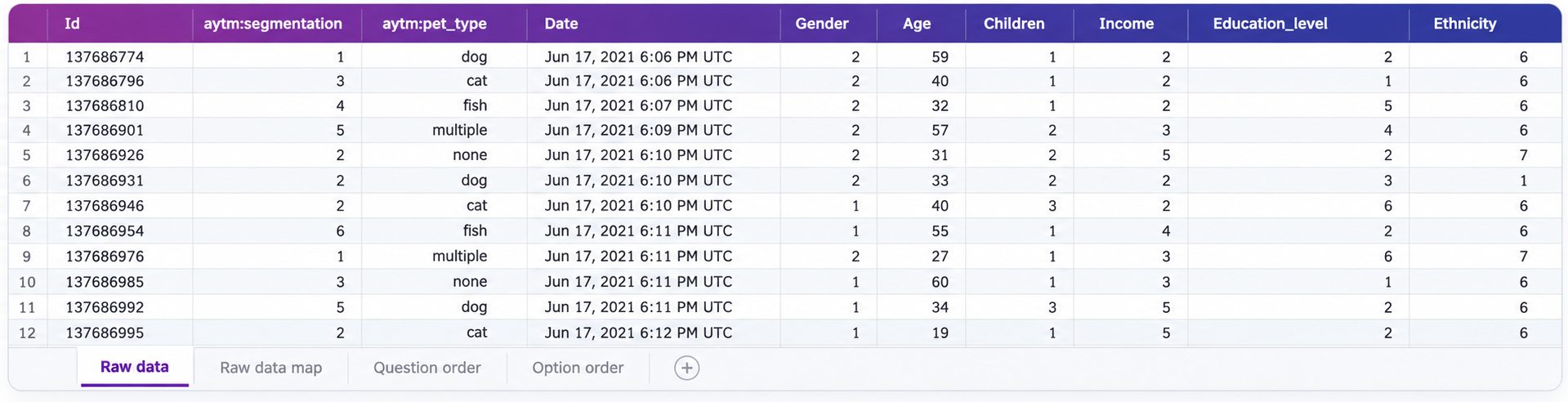Viewport: 1568px width, 402px height.
Task: Select row number 1
Action: [27, 57]
